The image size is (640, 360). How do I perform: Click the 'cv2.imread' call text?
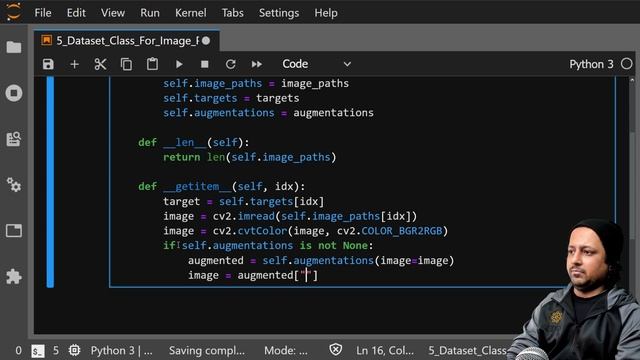point(244,216)
